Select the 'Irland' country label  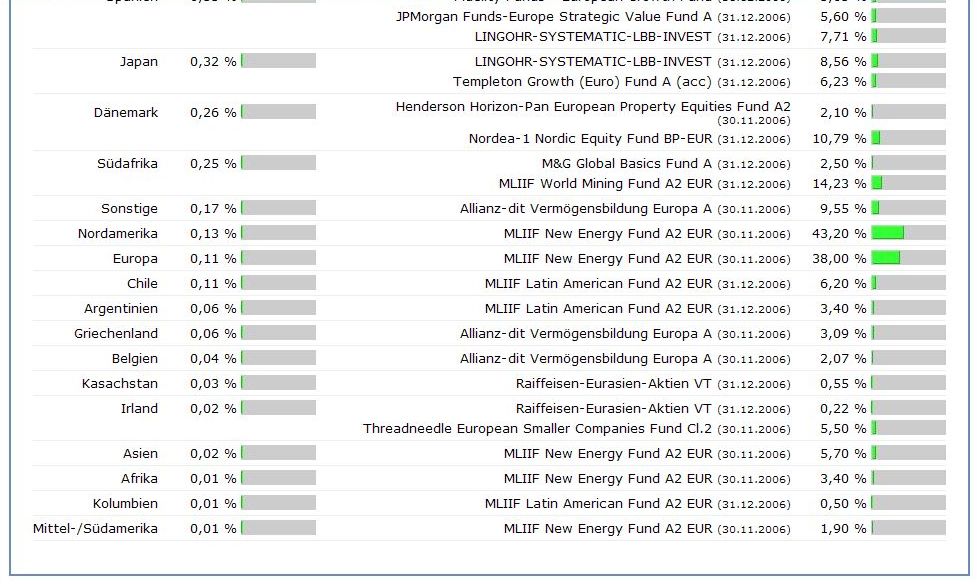(139, 408)
